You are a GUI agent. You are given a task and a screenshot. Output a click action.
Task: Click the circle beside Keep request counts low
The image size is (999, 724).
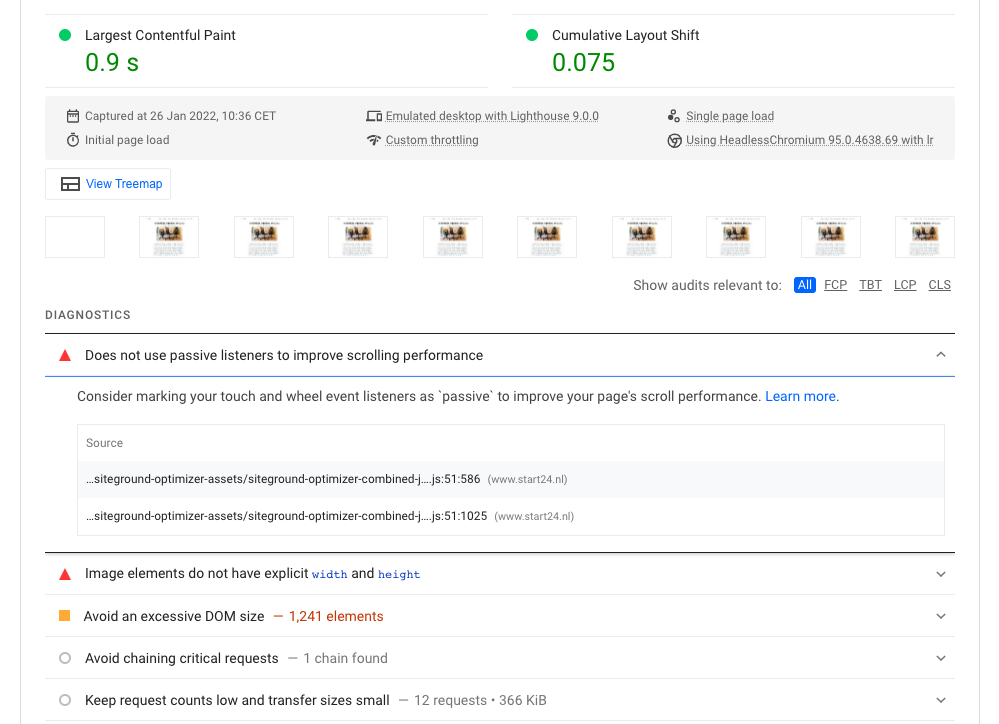[65, 700]
